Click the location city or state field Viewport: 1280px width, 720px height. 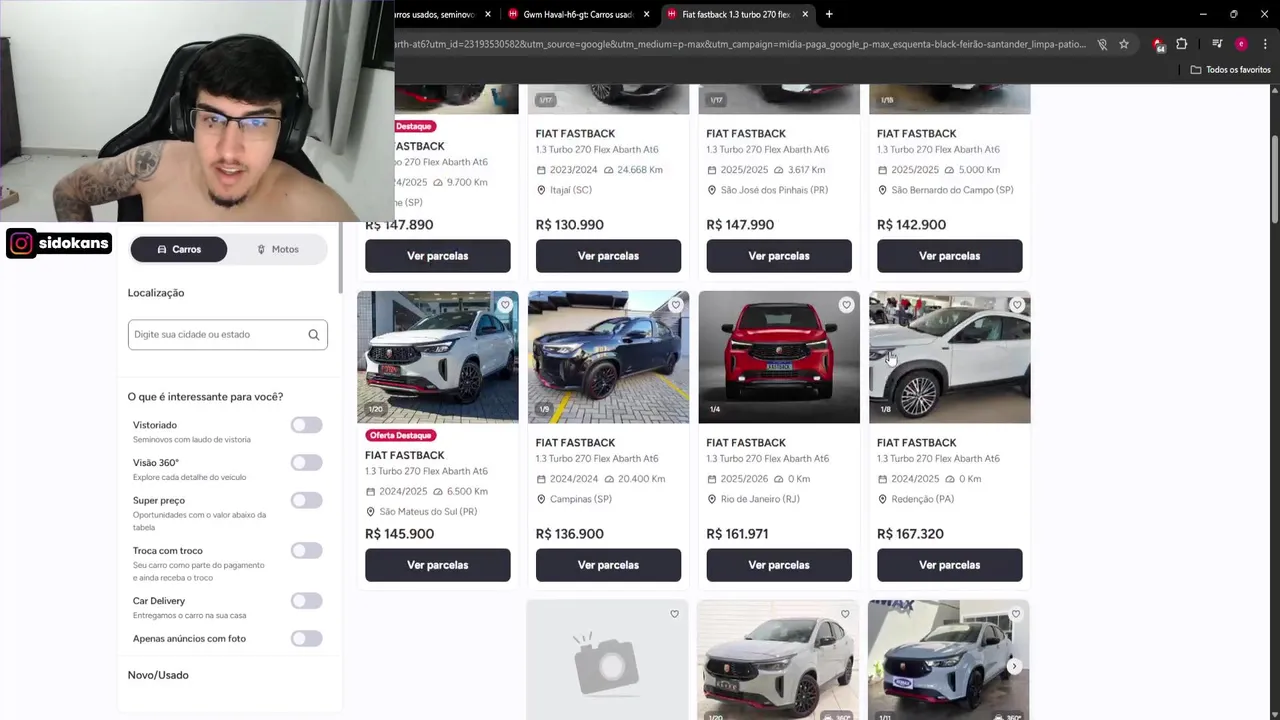[227, 335]
